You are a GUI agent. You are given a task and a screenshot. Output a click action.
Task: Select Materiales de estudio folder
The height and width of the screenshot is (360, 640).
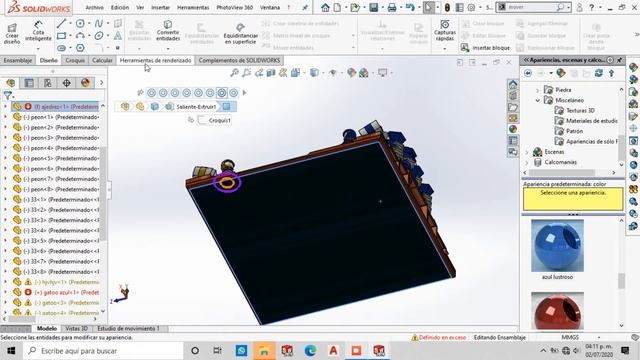pos(586,121)
